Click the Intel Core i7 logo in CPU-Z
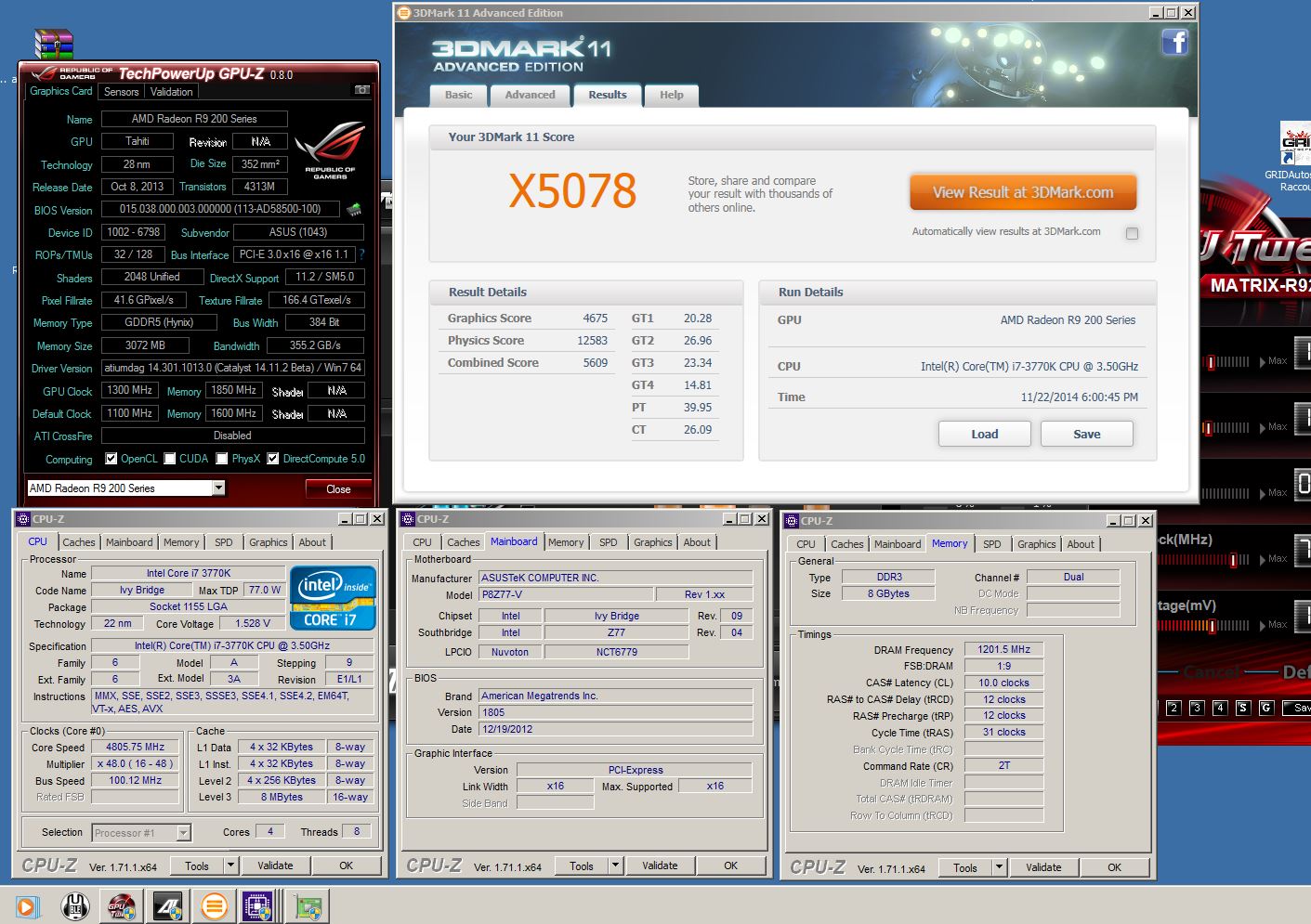 (x=333, y=597)
